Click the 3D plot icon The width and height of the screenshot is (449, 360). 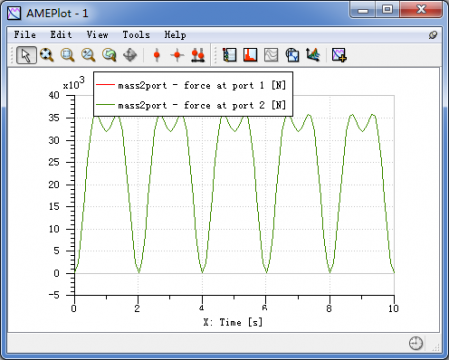click(x=313, y=55)
